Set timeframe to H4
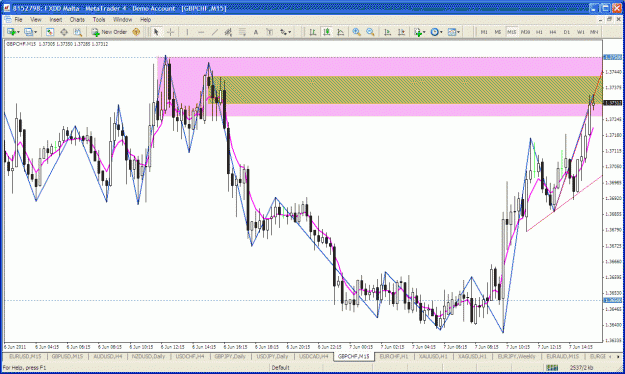Image resolution: width=625 pixels, height=374 pixels. 553,32
